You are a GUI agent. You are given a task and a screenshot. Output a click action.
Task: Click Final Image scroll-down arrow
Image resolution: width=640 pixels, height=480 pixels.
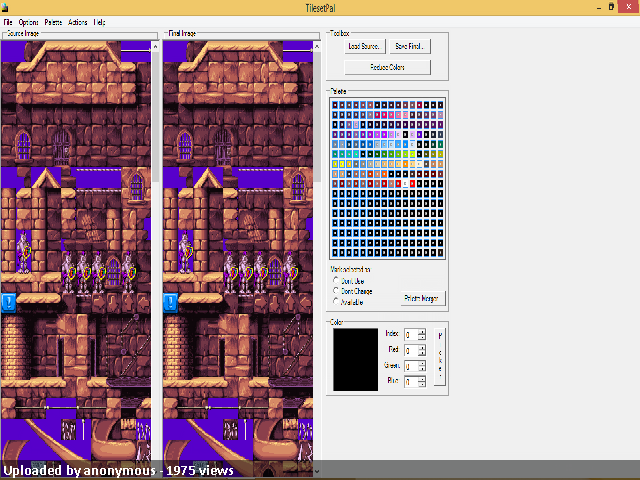317,471
